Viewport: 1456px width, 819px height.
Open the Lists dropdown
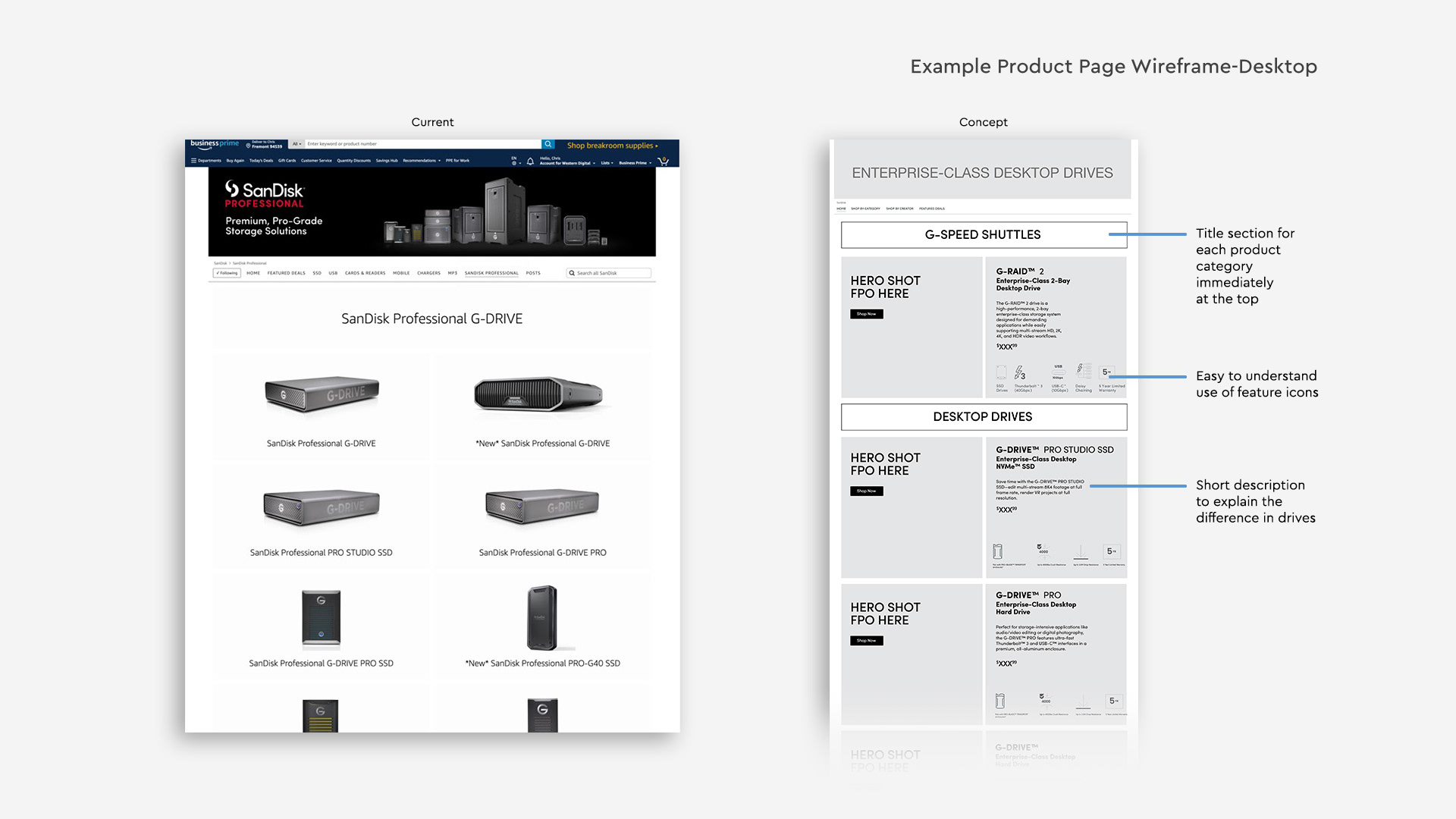[x=607, y=163]
